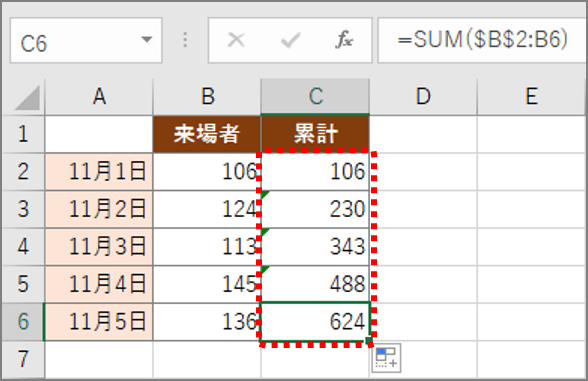The image size is (588, 381).
Task: Click the formula bar options dots
Action: pyautogui.click(x=185, y=40)
